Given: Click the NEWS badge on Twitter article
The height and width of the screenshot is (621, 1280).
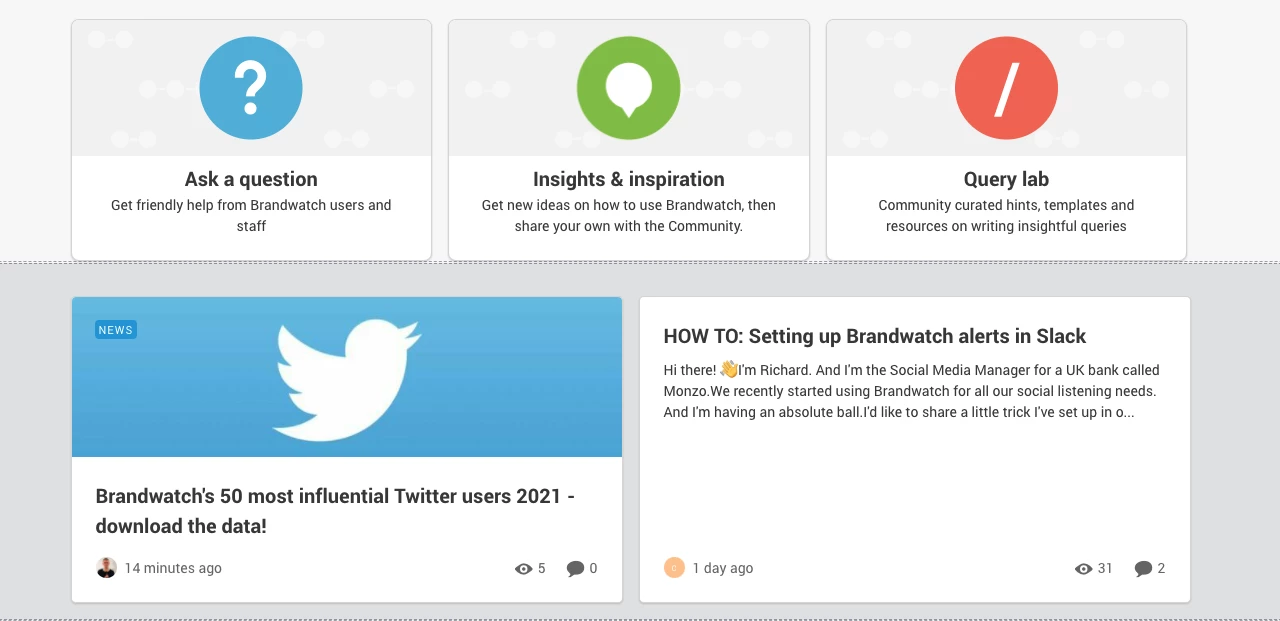Looking at the screenshot, I should (x=116, y=330).
